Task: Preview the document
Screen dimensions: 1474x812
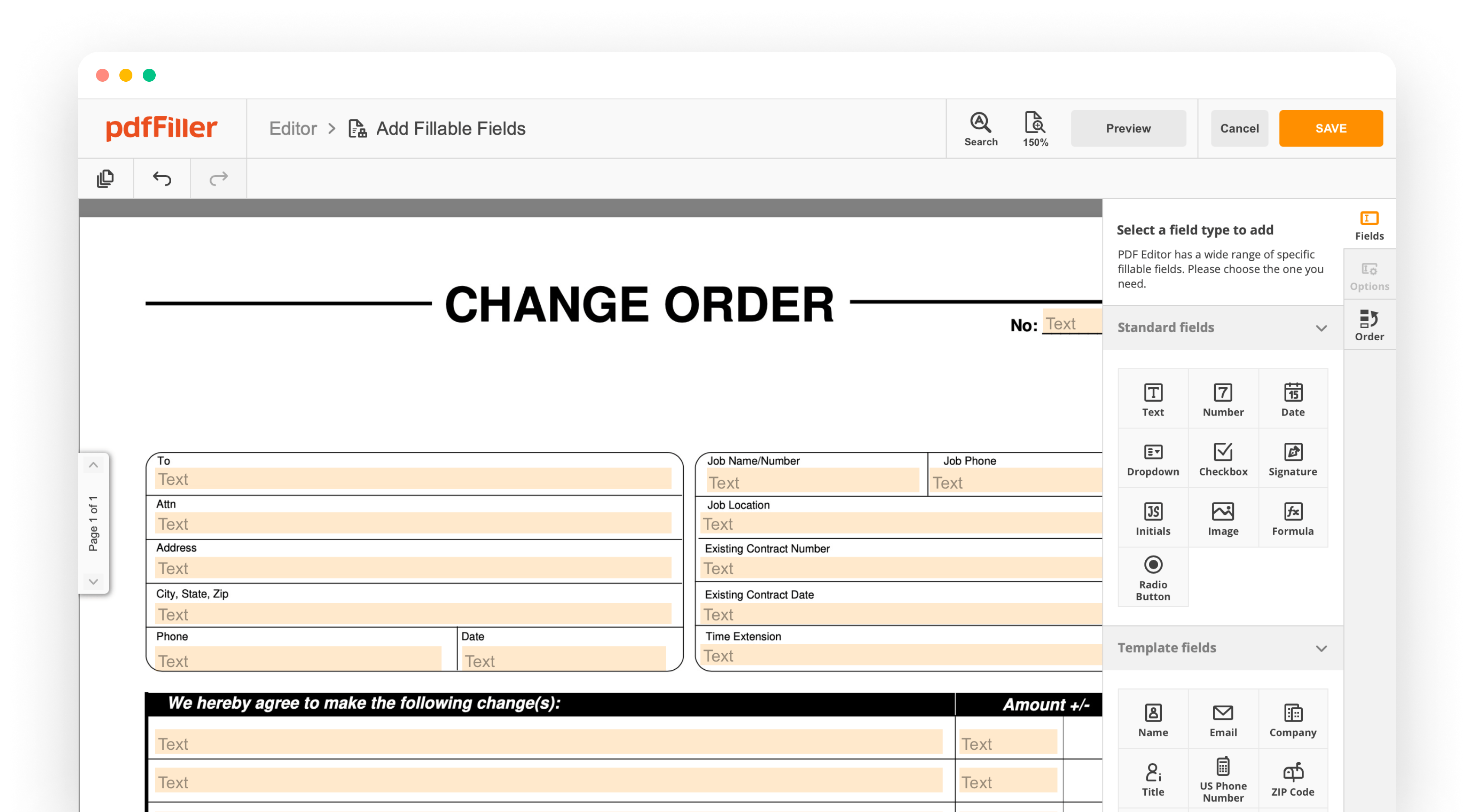Action: pyautogui.click(x=1128, y=128)
